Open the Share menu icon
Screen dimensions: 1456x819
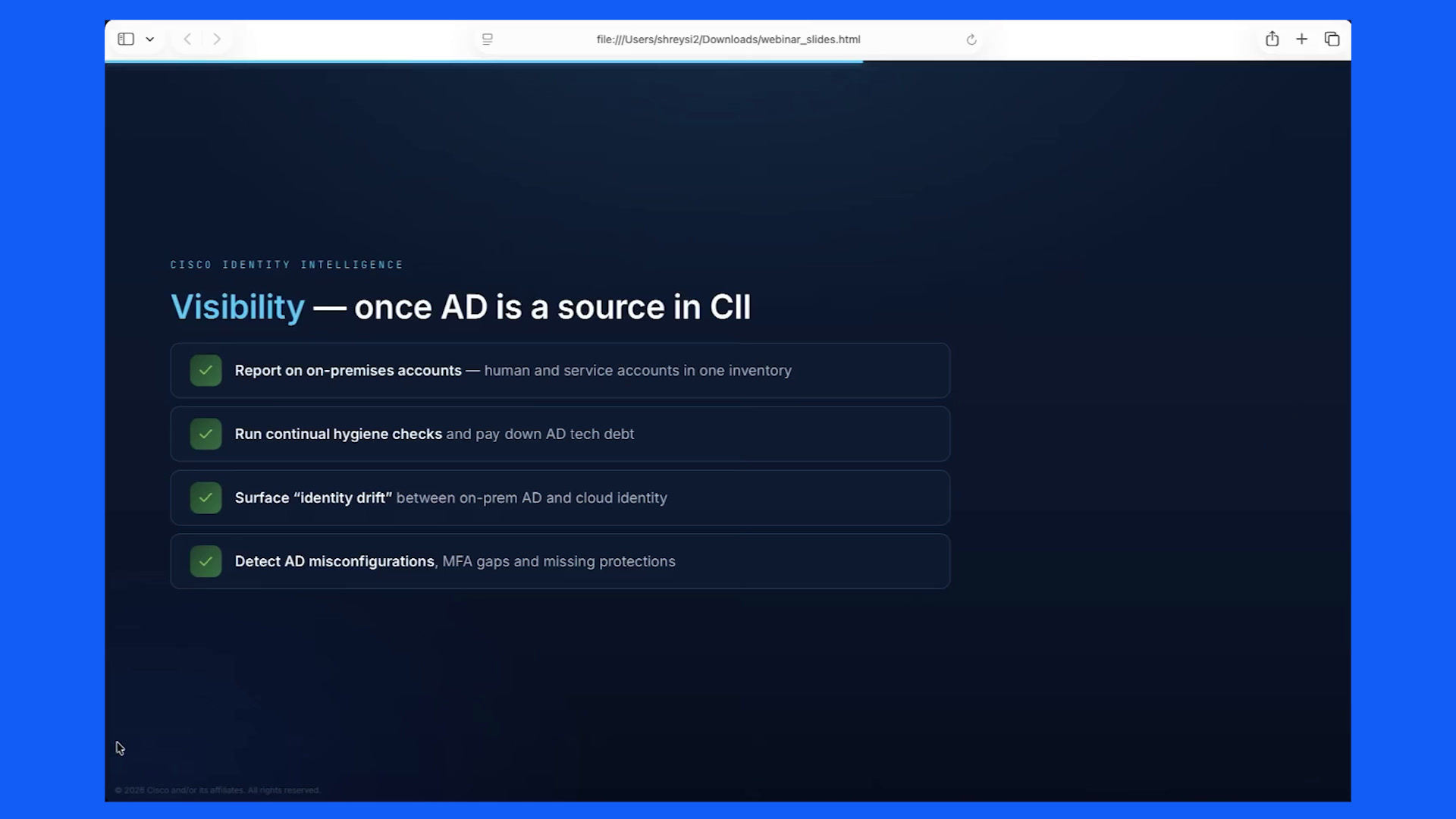[1272, 39]
